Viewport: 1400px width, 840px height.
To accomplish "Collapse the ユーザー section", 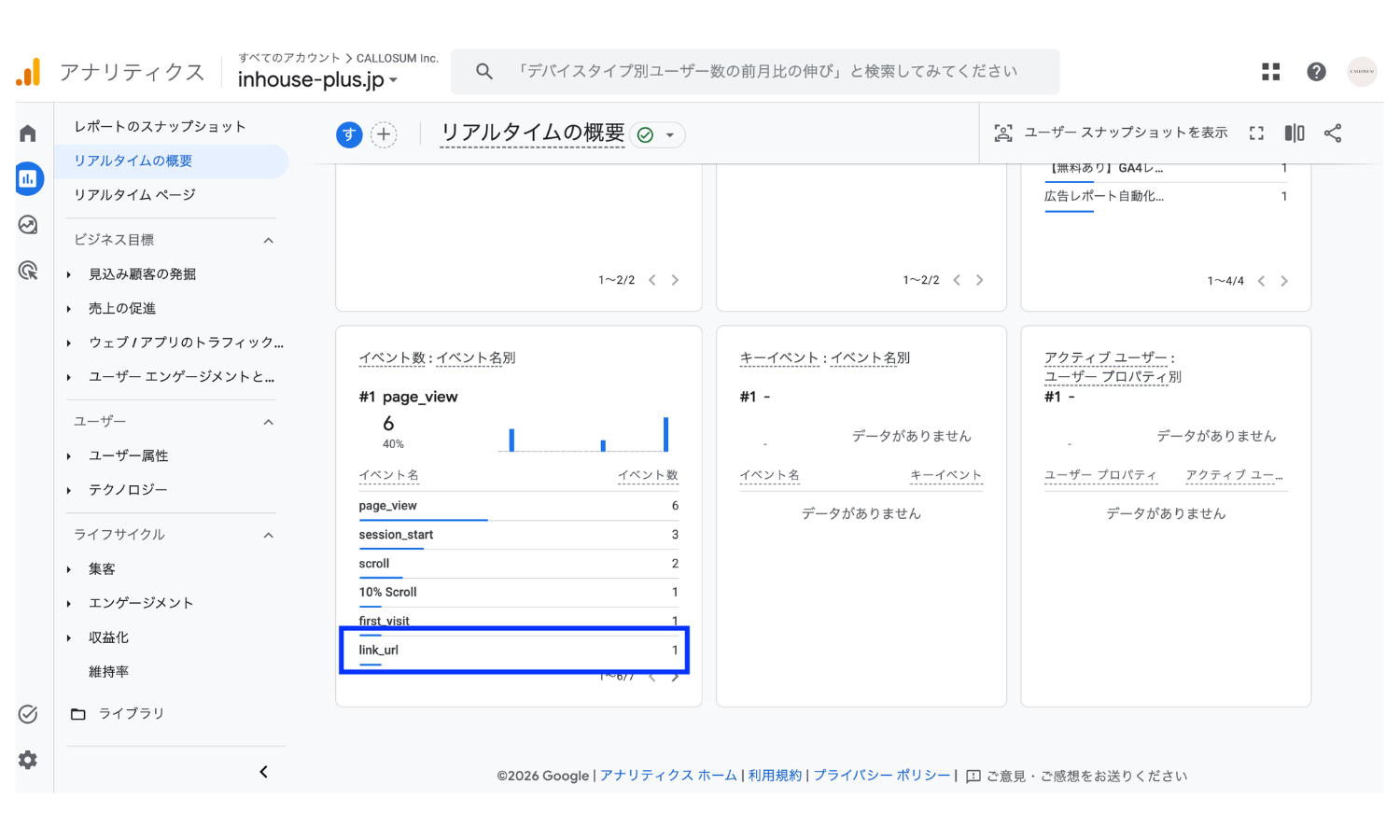I will (x=269, y=423).
